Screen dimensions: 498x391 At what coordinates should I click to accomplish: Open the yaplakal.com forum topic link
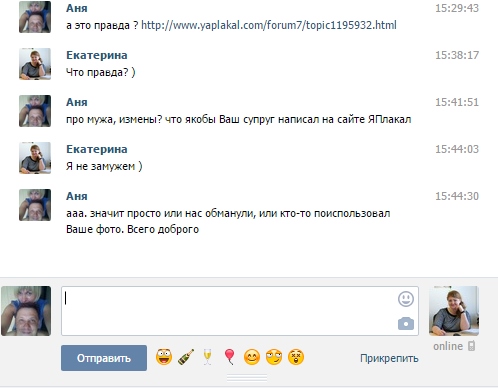tap(269, 25)
